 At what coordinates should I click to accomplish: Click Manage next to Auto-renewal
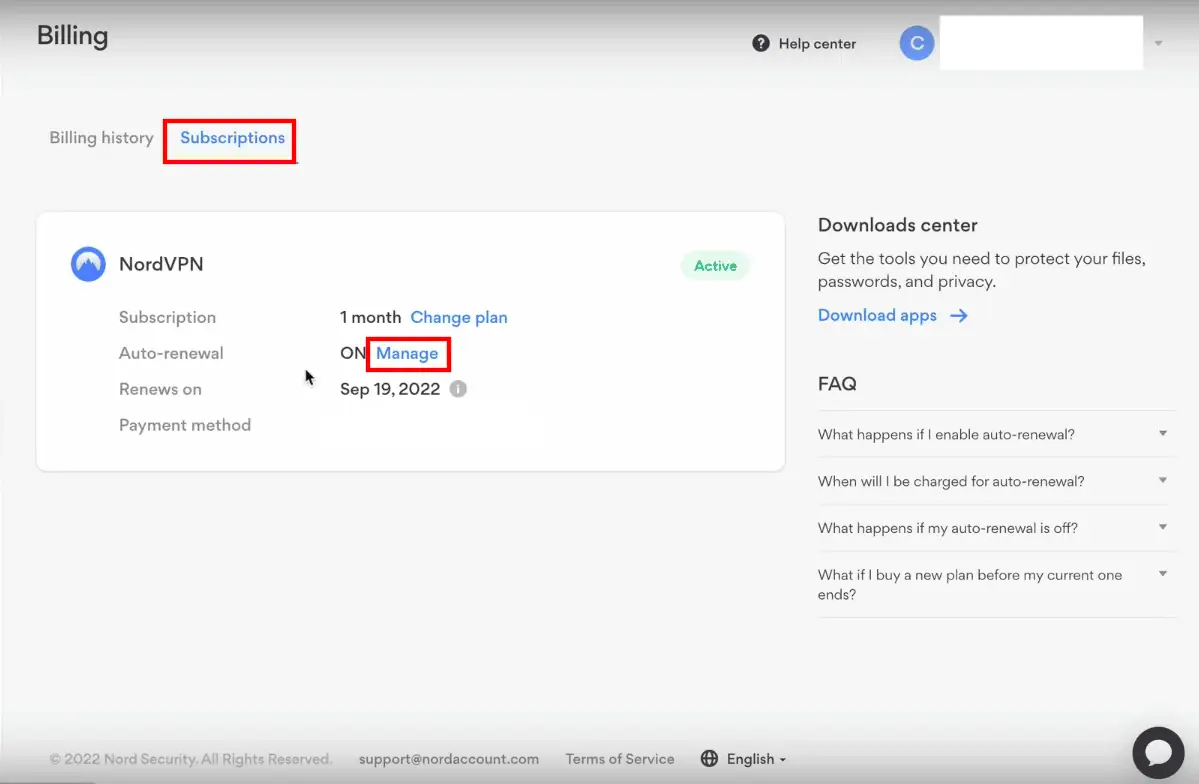coord(407,353)
